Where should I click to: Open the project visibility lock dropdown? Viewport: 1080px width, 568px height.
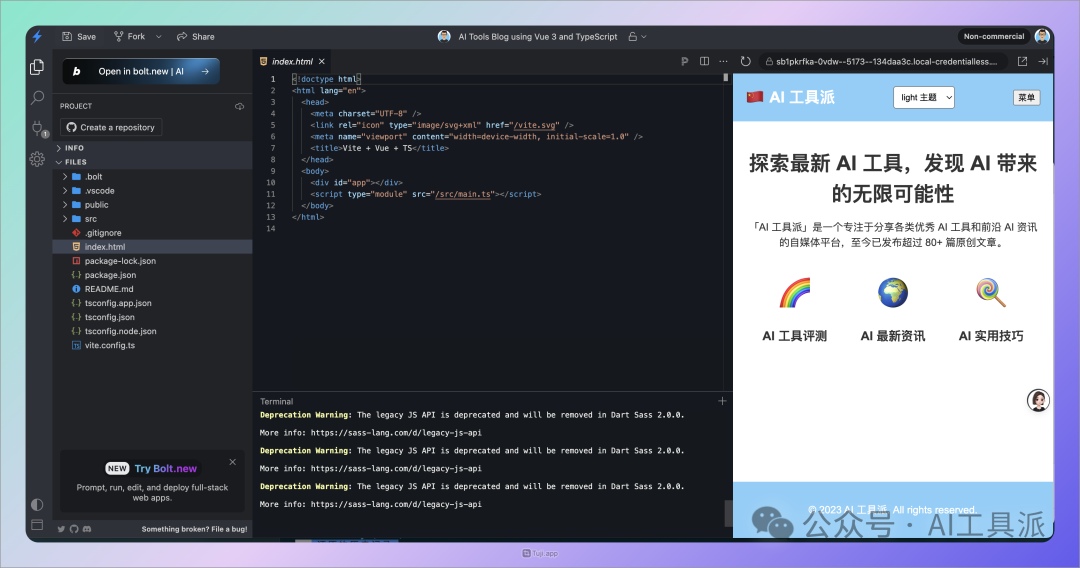point(637,36)
